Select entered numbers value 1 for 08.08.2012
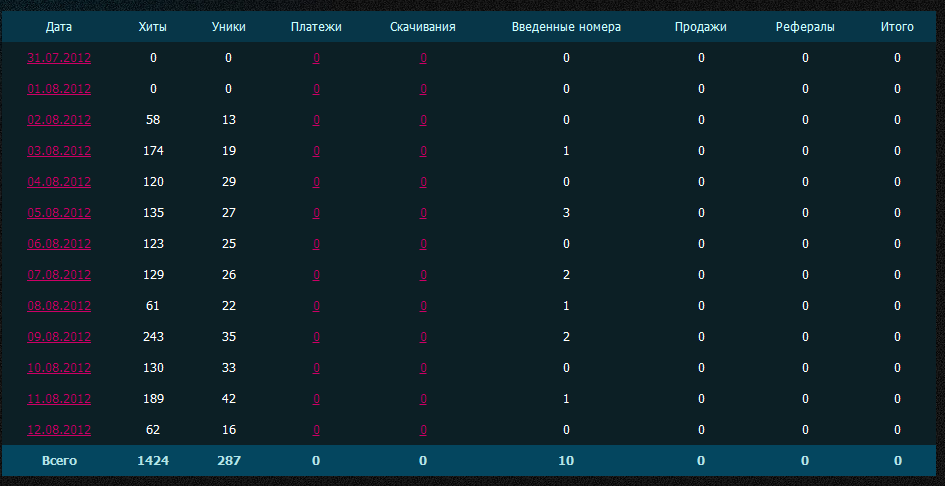 click(566, 306)
